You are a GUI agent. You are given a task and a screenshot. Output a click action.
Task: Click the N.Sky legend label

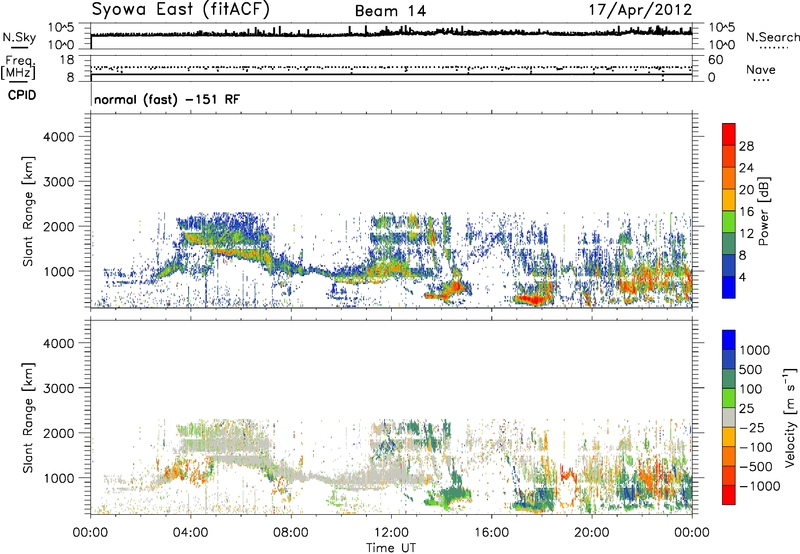pyautogui.click(x=17, y=37)
